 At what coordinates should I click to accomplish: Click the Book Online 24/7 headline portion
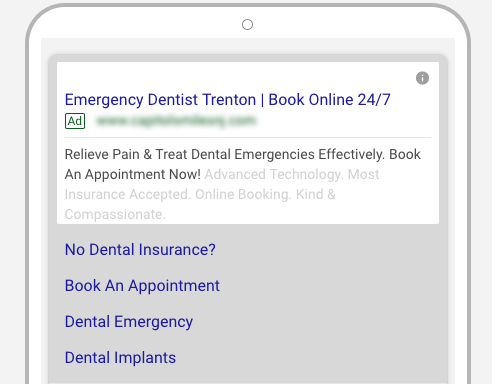[x=329, y=100]
